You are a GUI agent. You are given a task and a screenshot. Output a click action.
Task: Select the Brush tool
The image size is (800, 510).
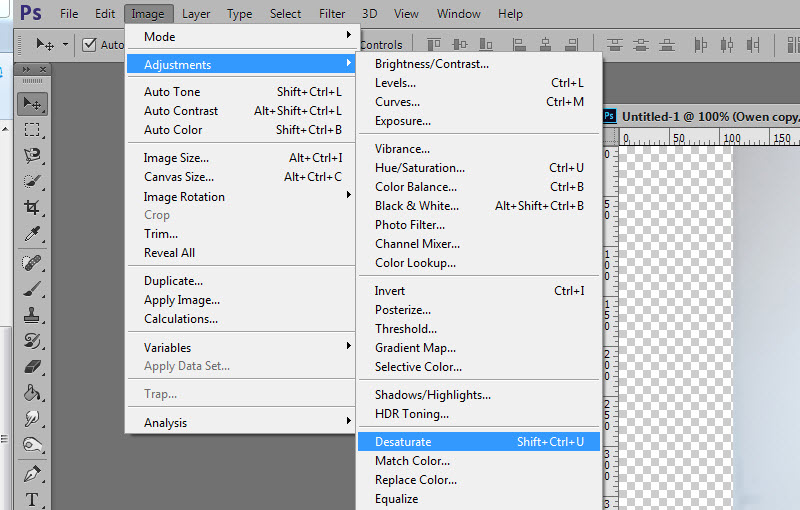coord(32,289)
